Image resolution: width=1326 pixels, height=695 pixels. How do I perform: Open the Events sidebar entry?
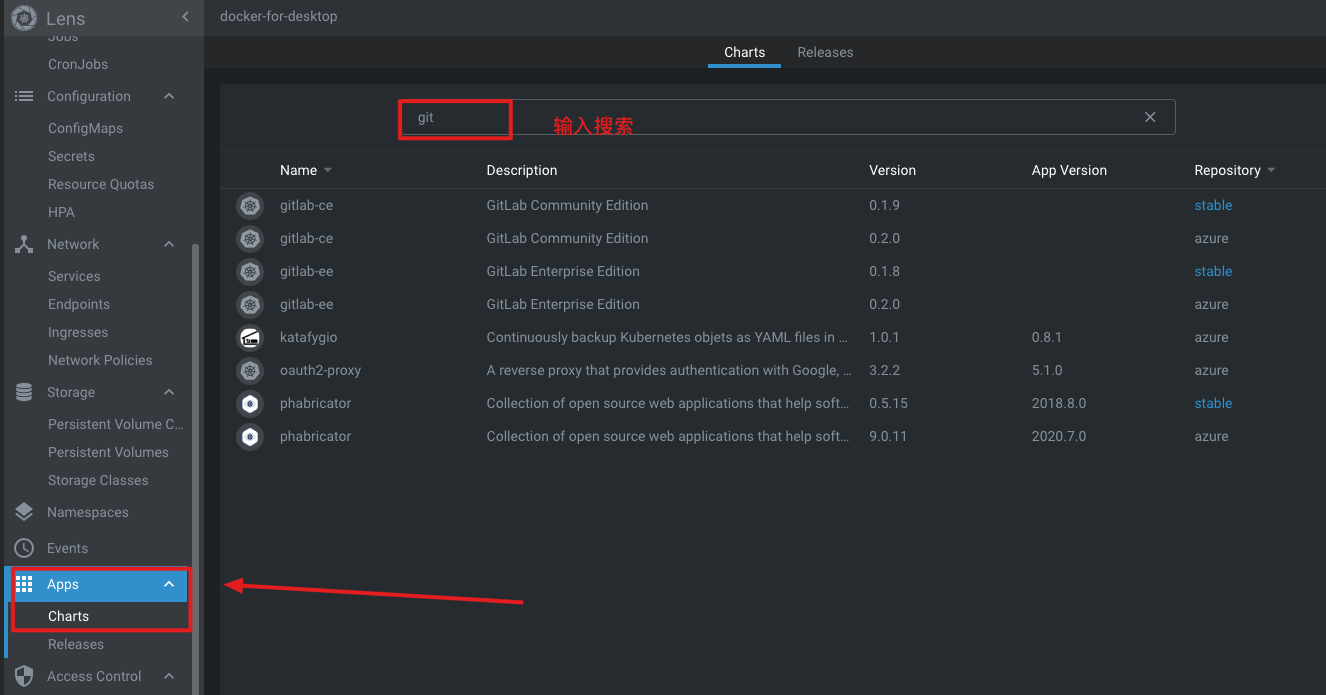click(x=67, y=548)
